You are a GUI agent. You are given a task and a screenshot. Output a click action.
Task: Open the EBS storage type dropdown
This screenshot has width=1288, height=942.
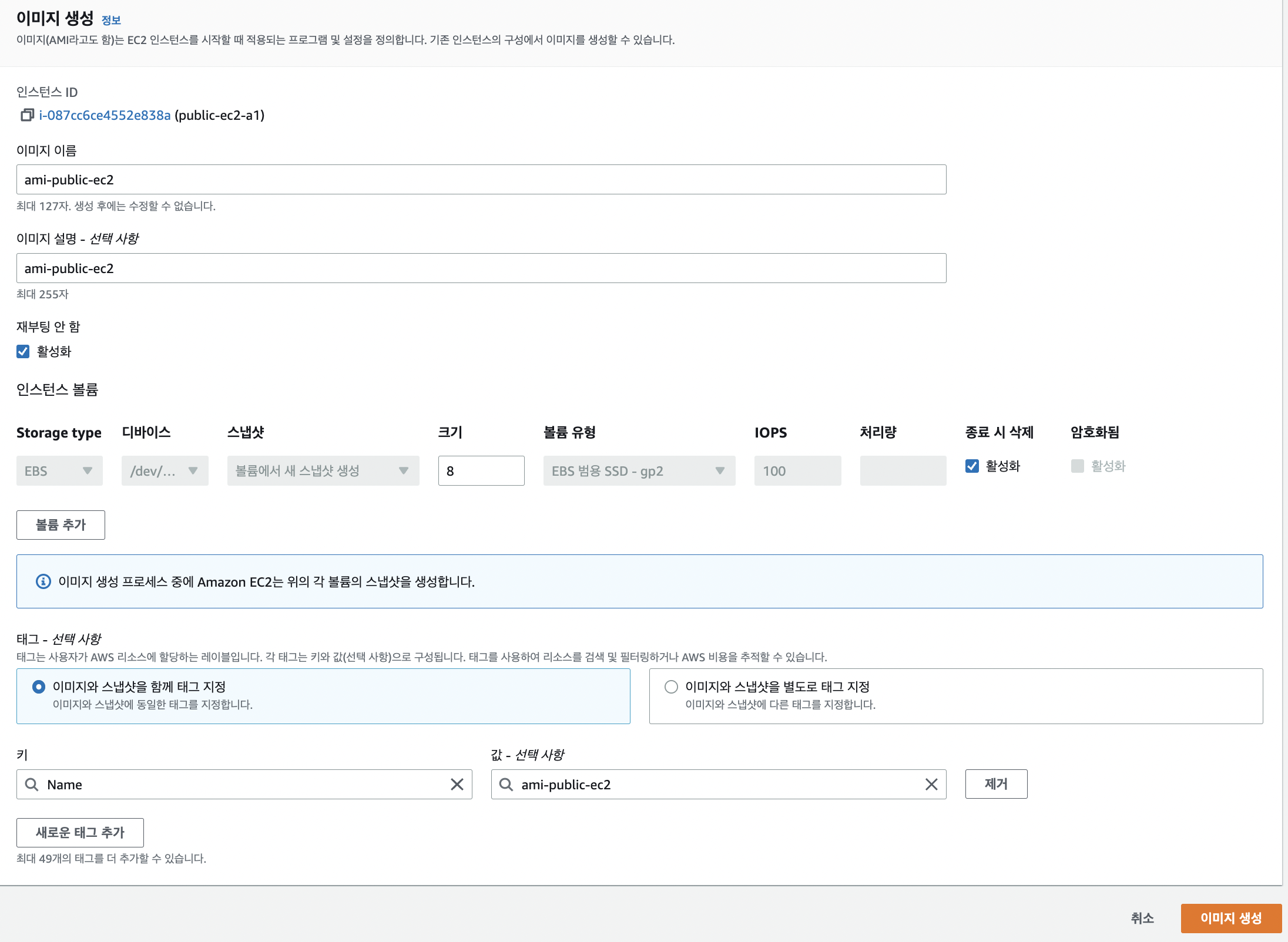tap(59, 471)
